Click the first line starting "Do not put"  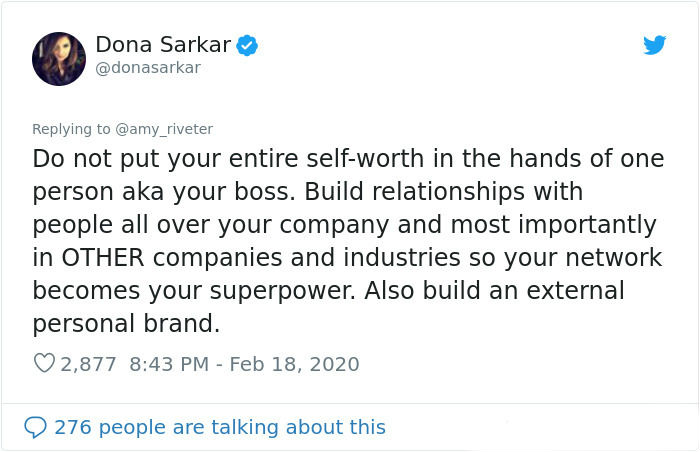click(348, 159)
